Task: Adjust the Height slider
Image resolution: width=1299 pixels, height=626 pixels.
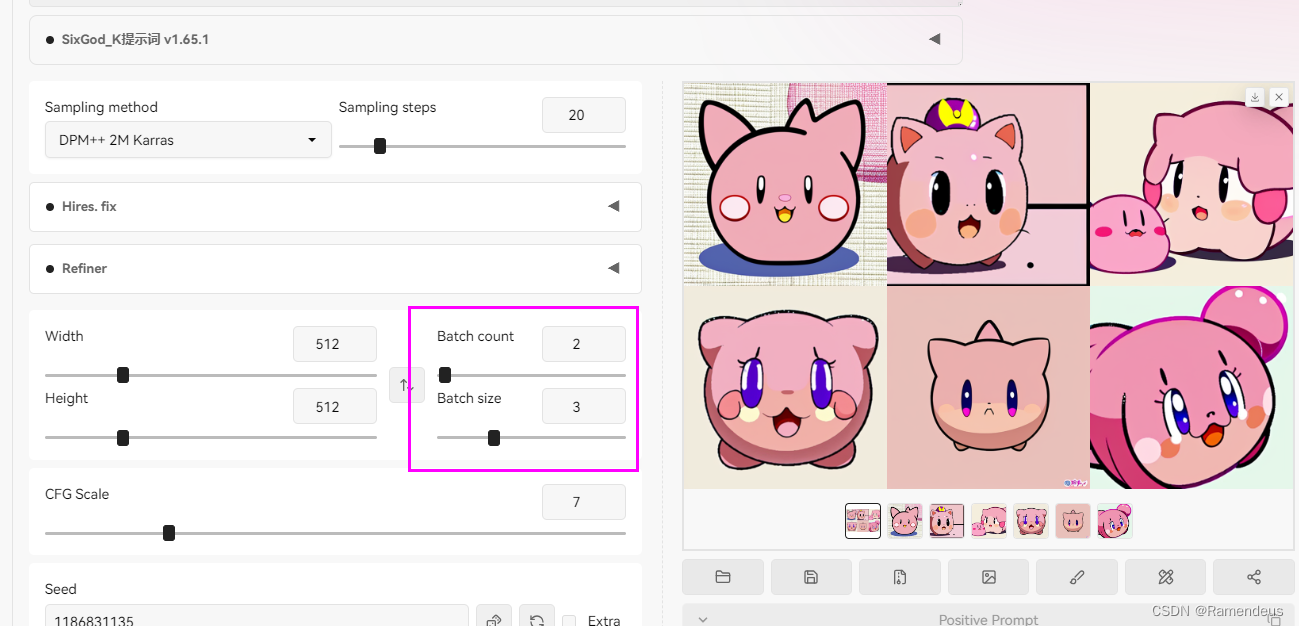Action: [211, 437]
